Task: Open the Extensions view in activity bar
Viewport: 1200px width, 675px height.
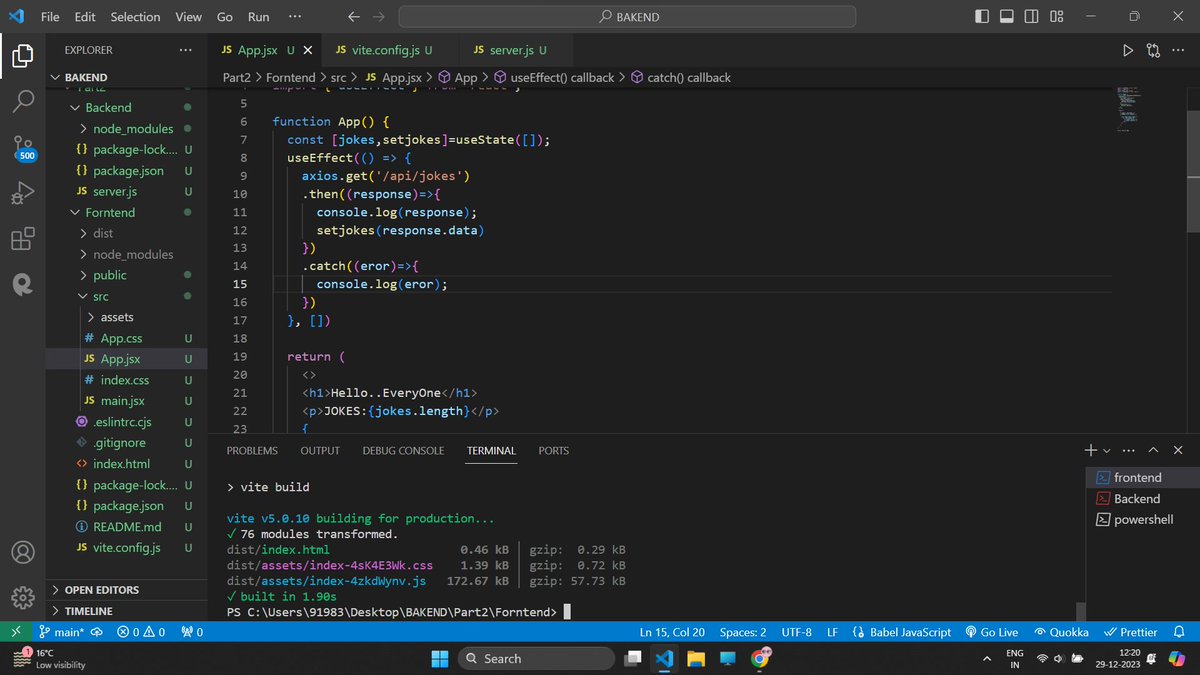Action: 22,238
